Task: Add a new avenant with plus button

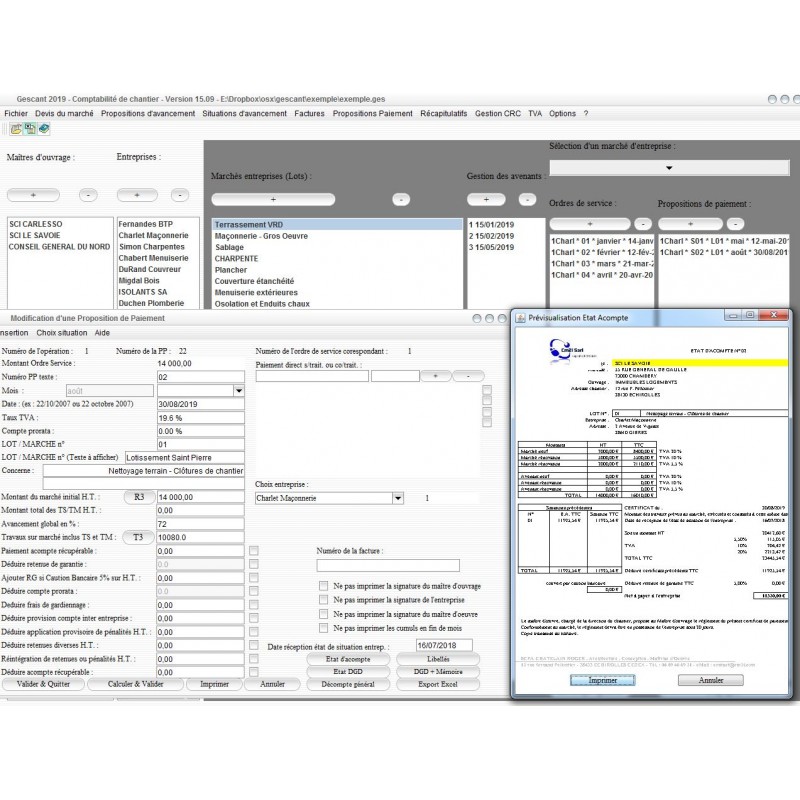Action: pyautogui.click(x=486, y=199)
